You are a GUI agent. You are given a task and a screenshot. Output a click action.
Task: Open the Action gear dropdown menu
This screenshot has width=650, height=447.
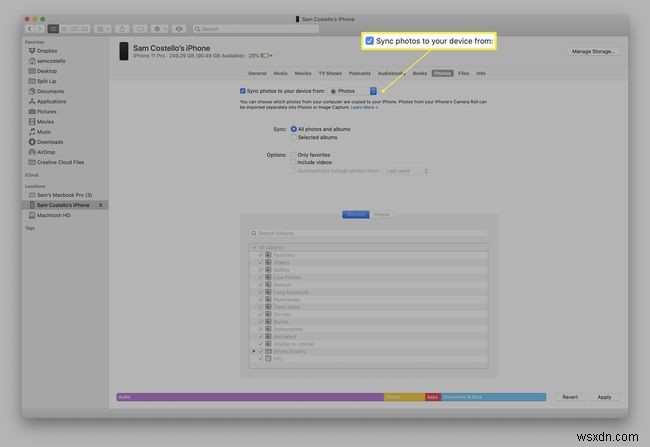160,29
